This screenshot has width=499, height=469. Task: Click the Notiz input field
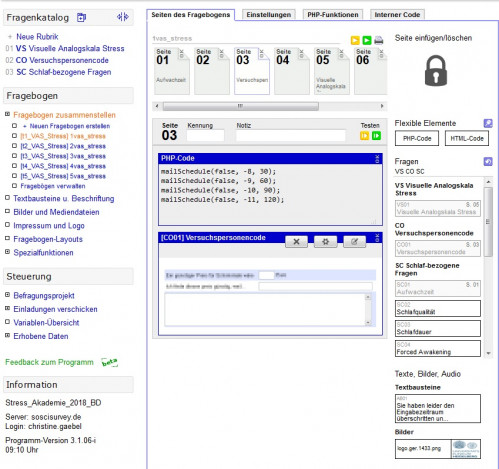click(x=290, y=136)
